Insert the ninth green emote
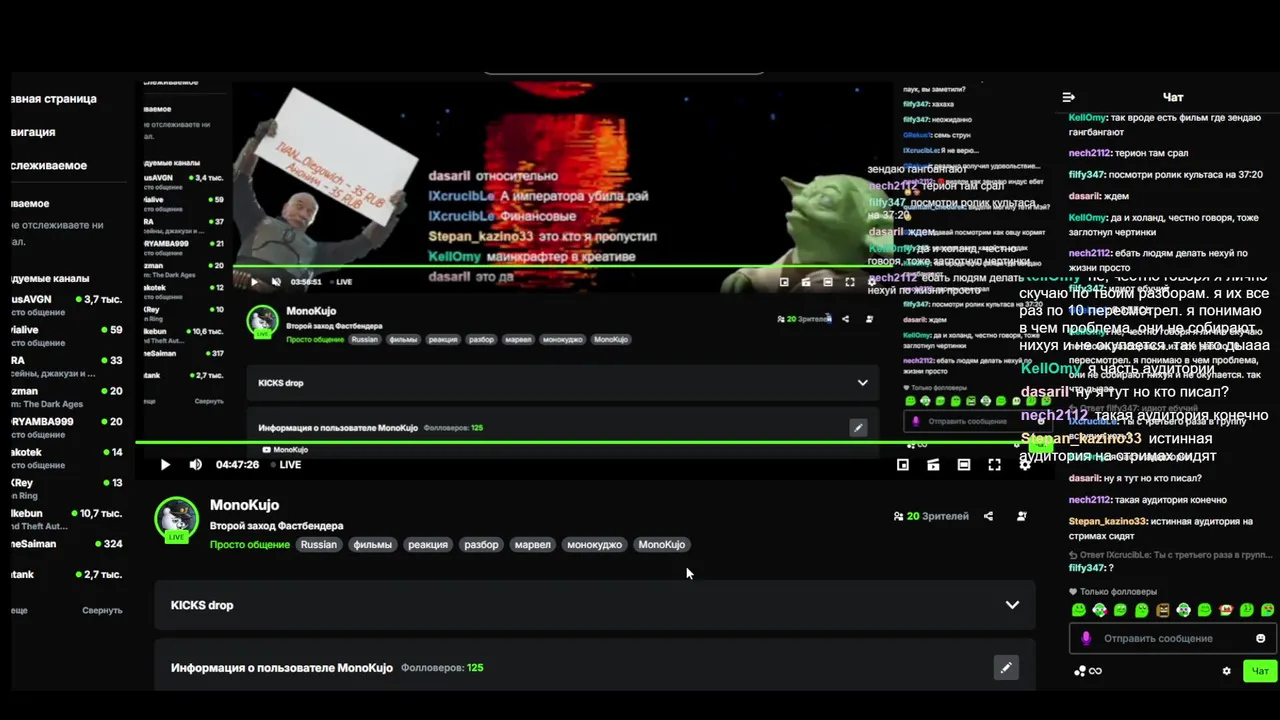 (x=1247, y=610)
